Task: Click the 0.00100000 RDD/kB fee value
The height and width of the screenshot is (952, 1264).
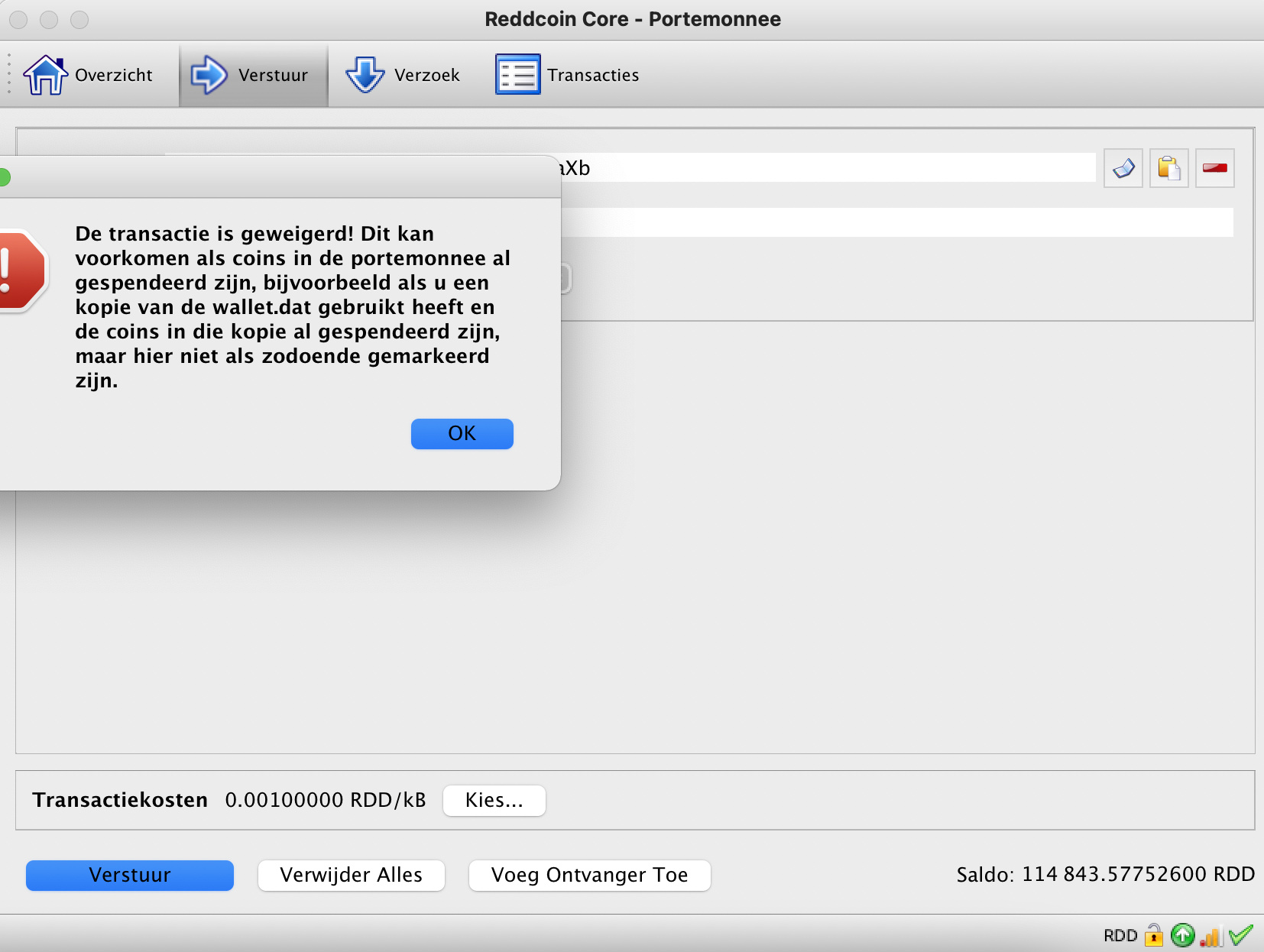Action: click(326, 800)
